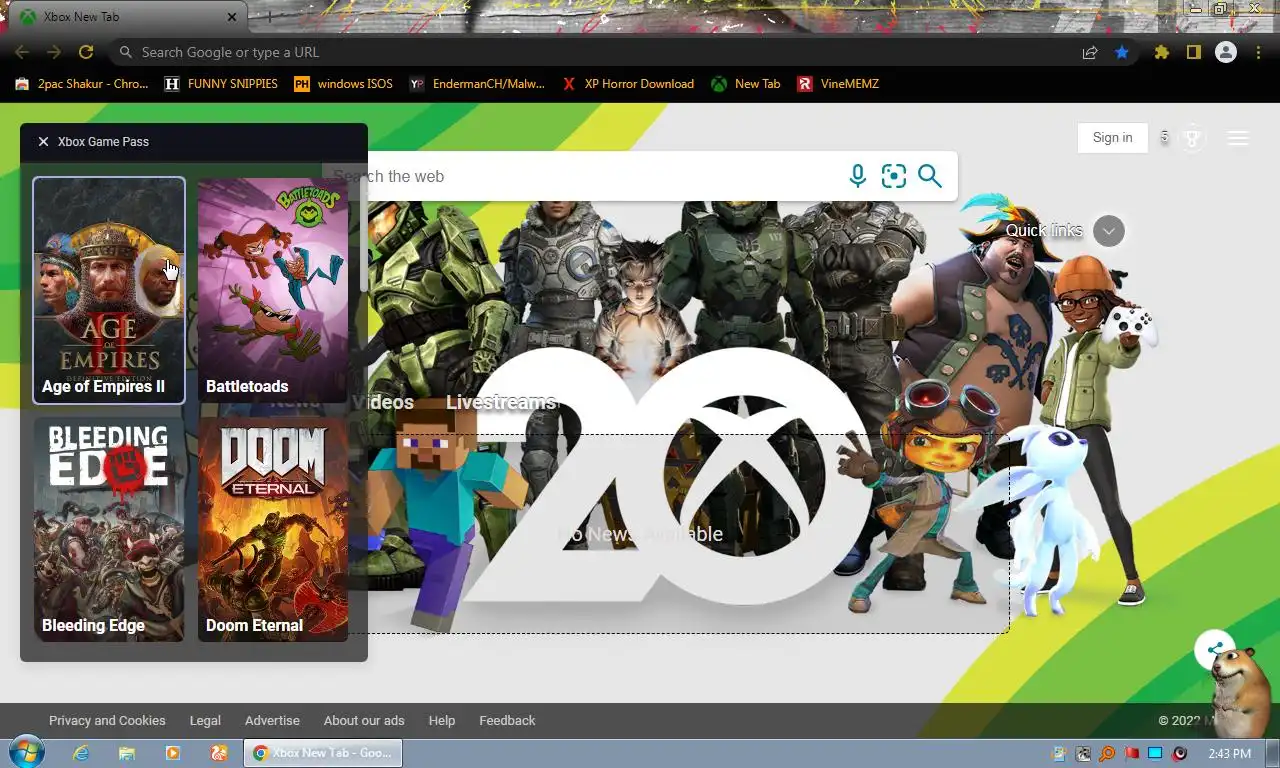This screenshot has width=1280, height=768.
Task: Open the rewards trophy icon
Action: click(1191, 138)
